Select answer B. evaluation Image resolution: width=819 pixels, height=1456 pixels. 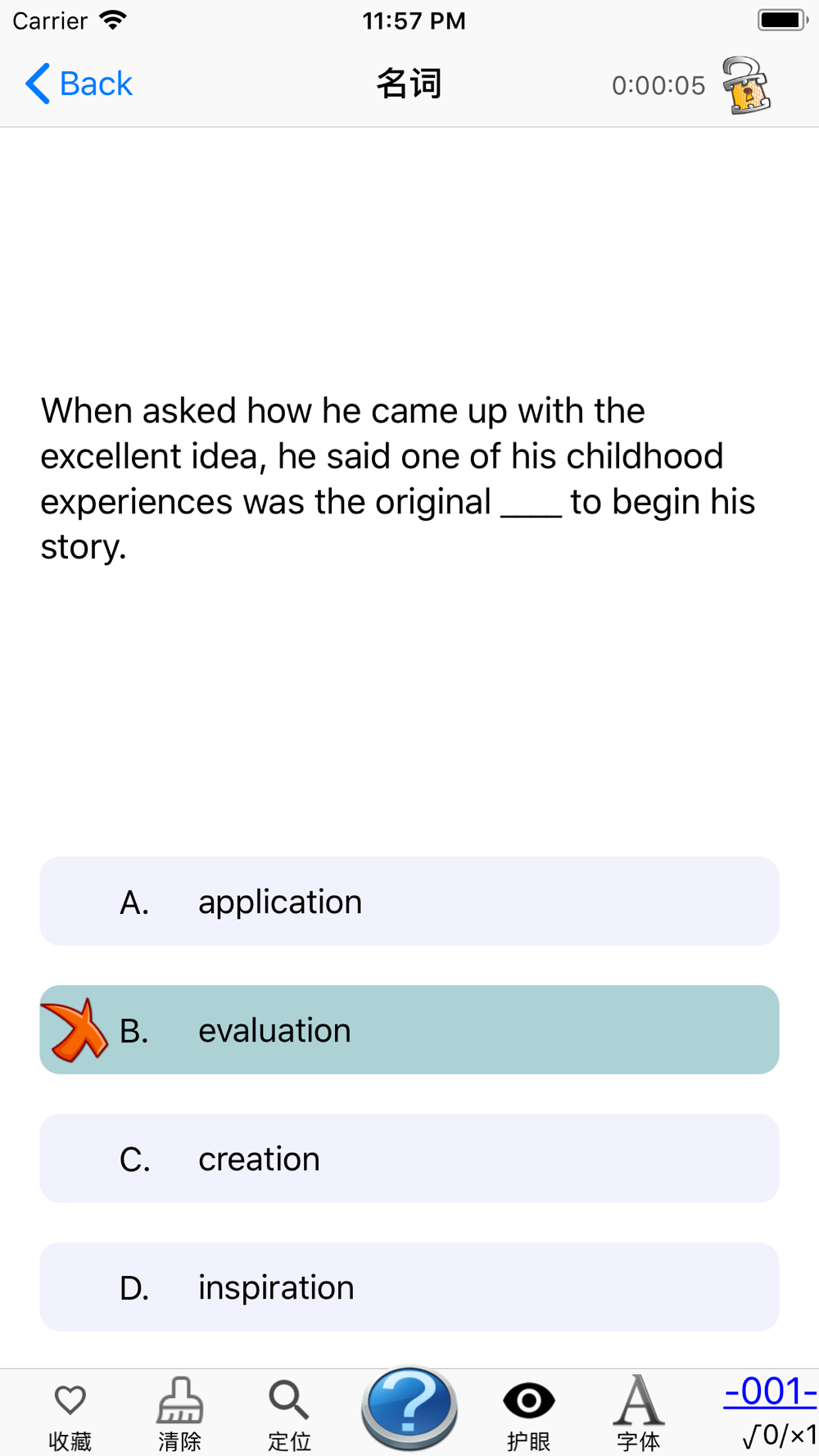tap(409, 1030)
